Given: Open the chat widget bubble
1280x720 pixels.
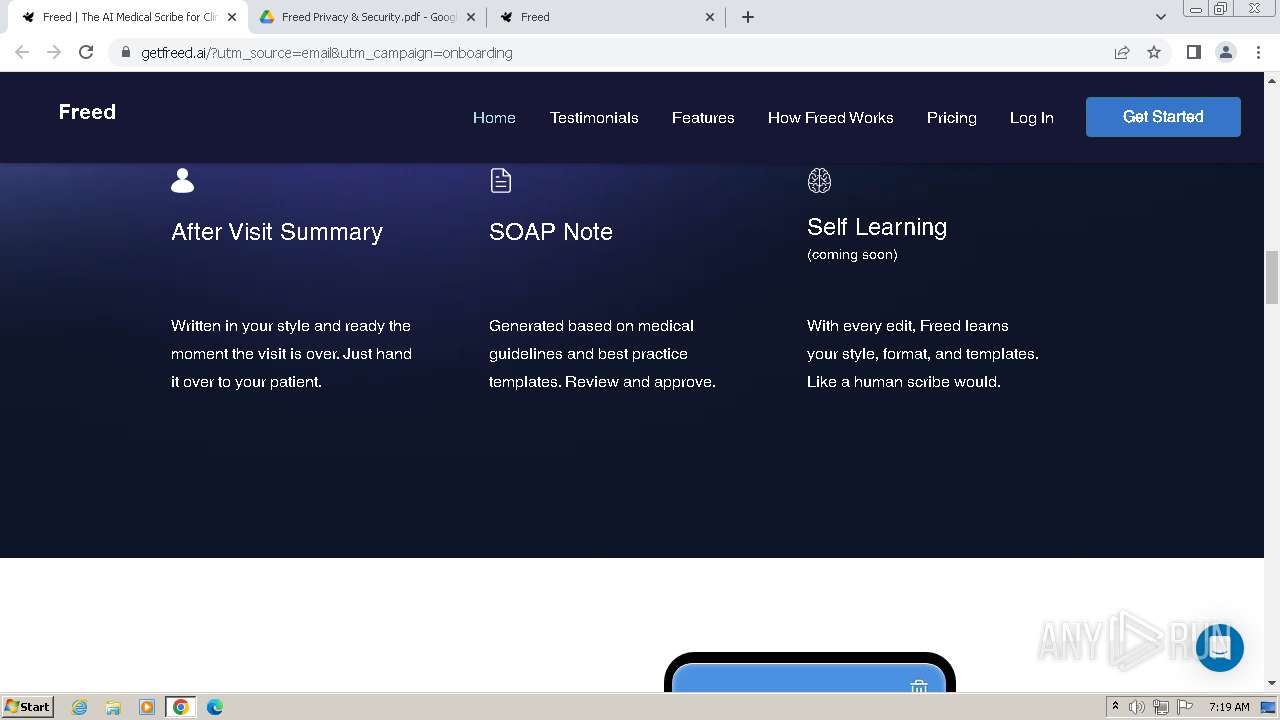Looking at the screenshot, I should (1219, 647).
